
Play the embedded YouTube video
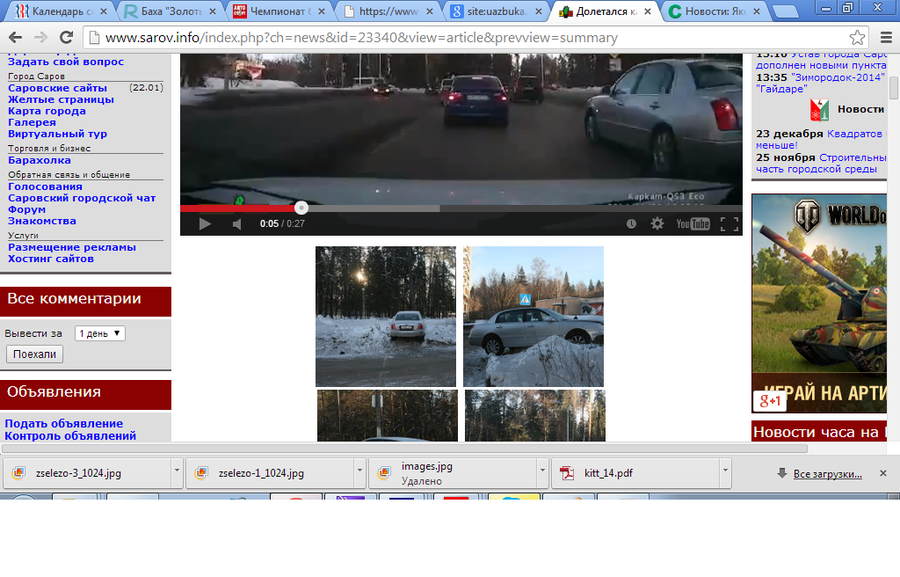coord(205,224)
